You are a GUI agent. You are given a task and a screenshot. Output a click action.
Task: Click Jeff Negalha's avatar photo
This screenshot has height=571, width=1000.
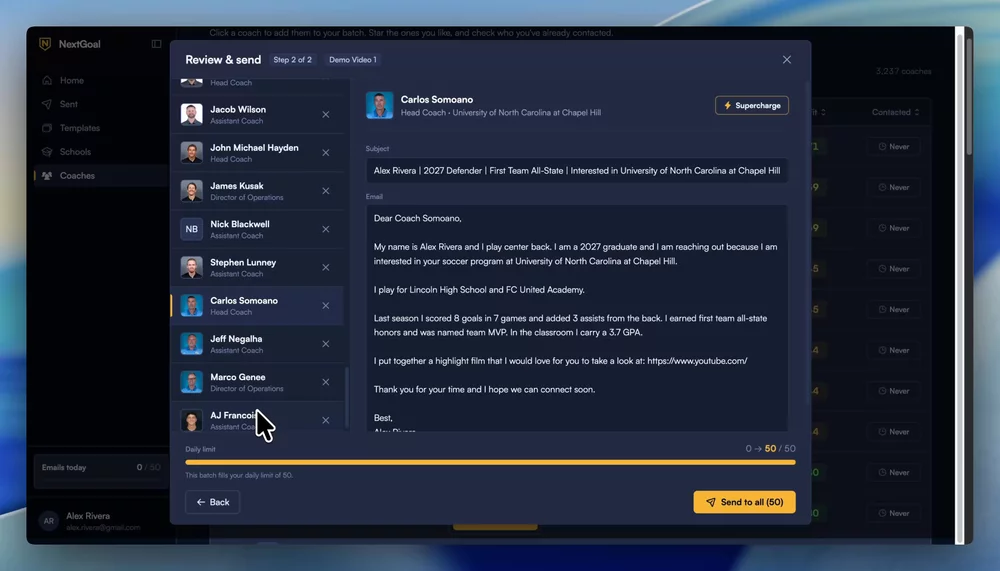point(191,344)
